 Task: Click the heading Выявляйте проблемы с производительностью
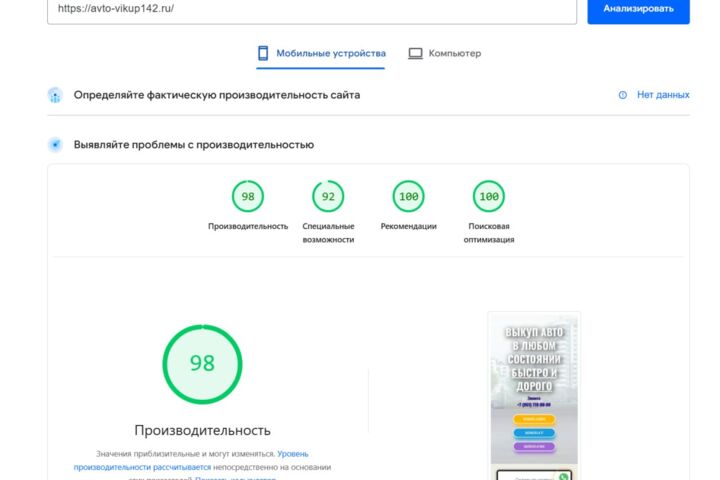(194, 145)
